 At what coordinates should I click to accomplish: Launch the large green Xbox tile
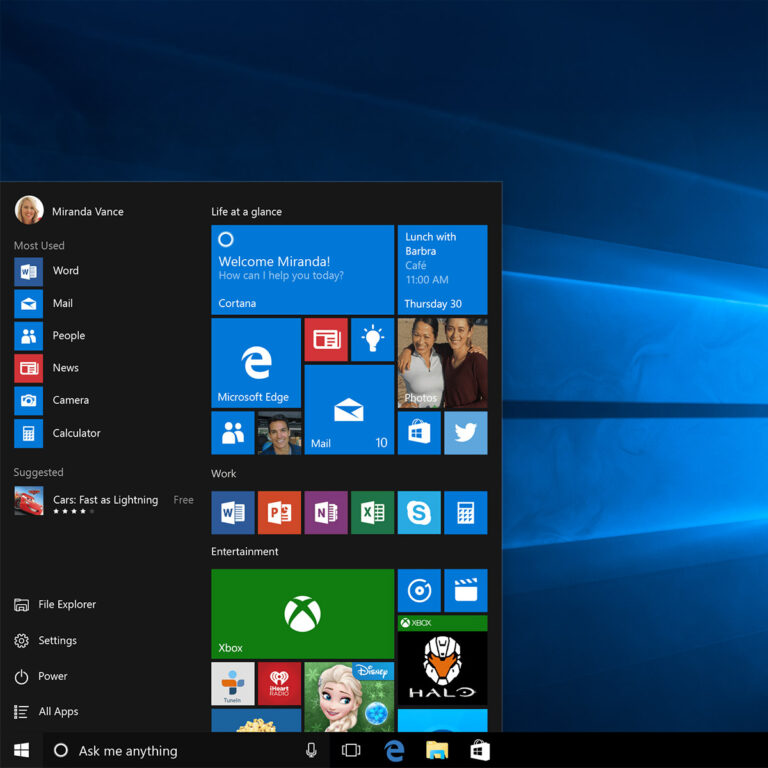pyautogui.click(x=302, y=614)
